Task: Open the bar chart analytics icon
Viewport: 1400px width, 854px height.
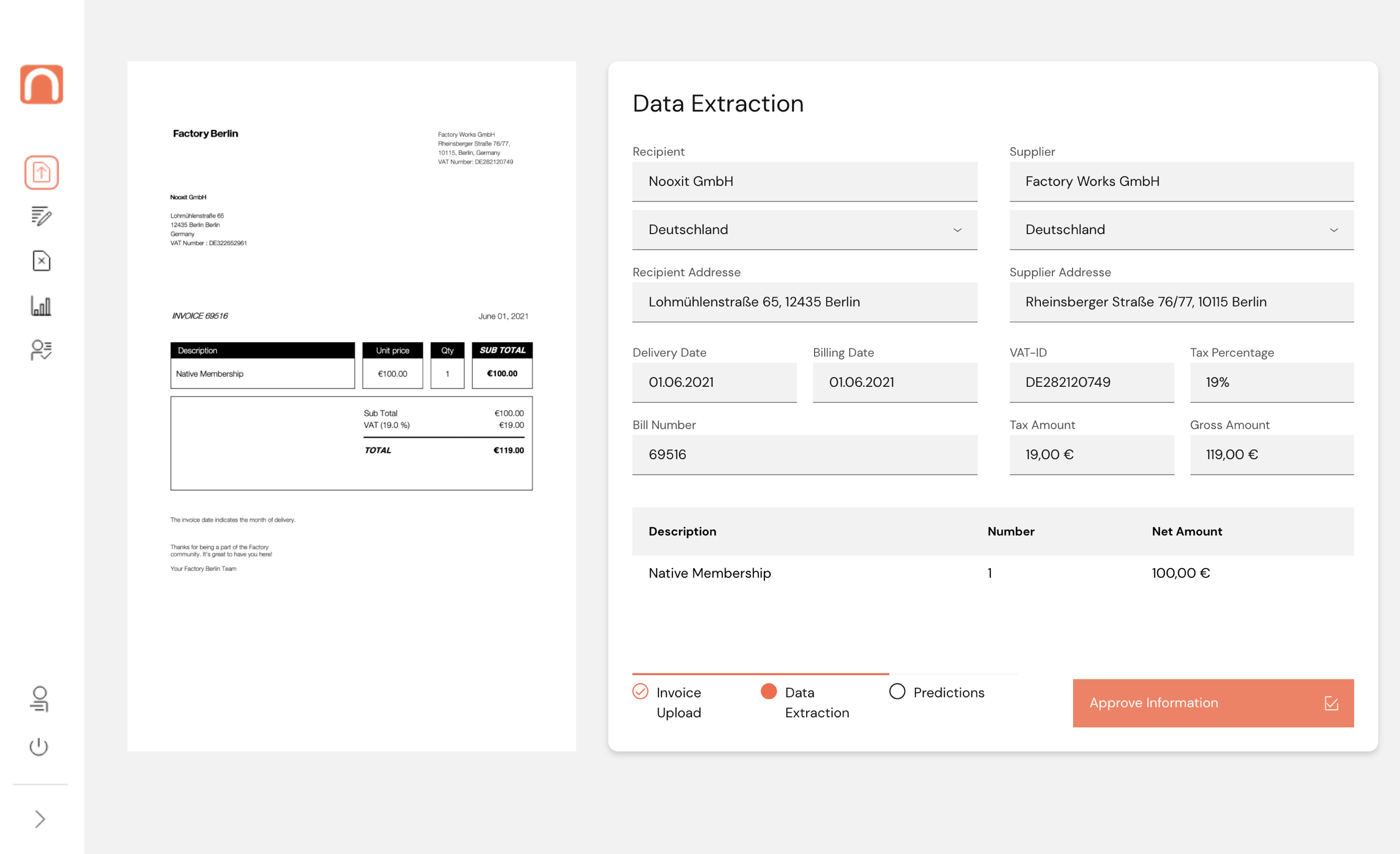Action: (42, 306)
